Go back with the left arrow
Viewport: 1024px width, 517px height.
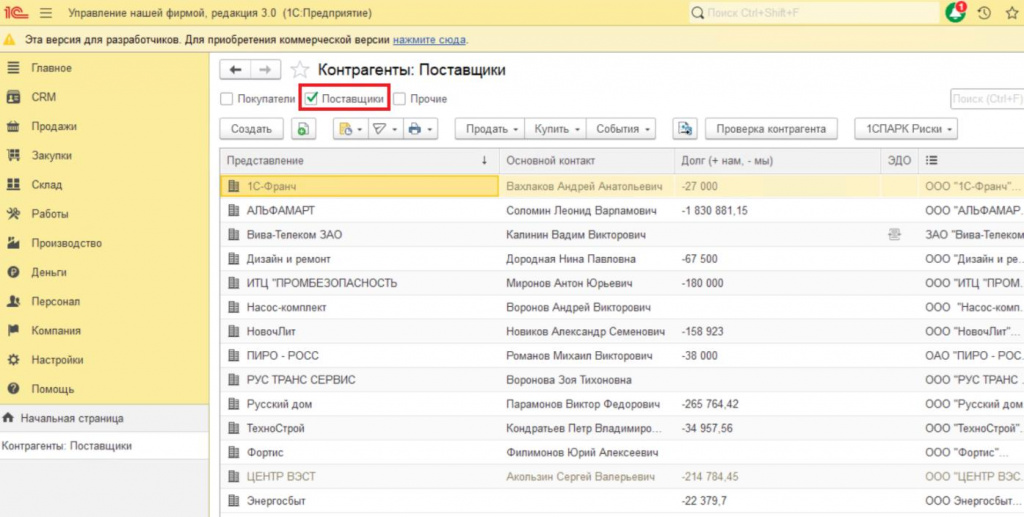[x=235, y=70]
